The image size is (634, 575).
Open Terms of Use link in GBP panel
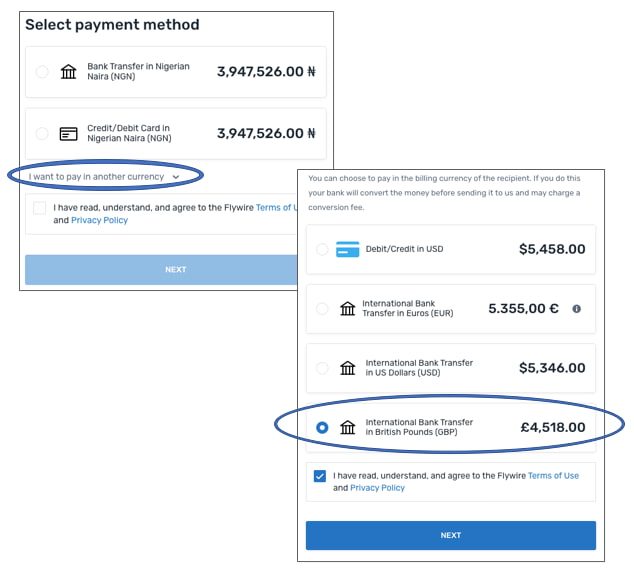(x=553, y=476)
